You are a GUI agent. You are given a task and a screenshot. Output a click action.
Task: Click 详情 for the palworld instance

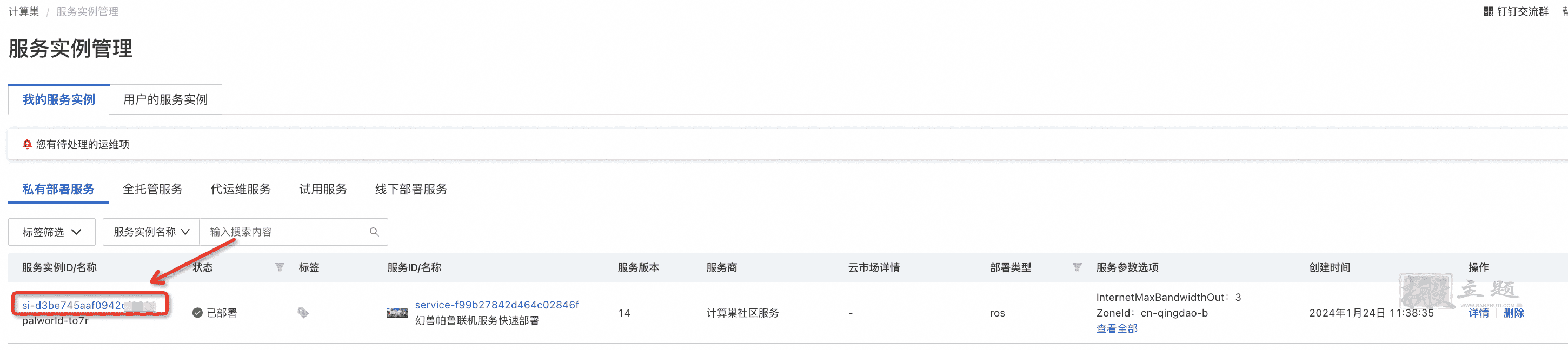[1479, 313]
